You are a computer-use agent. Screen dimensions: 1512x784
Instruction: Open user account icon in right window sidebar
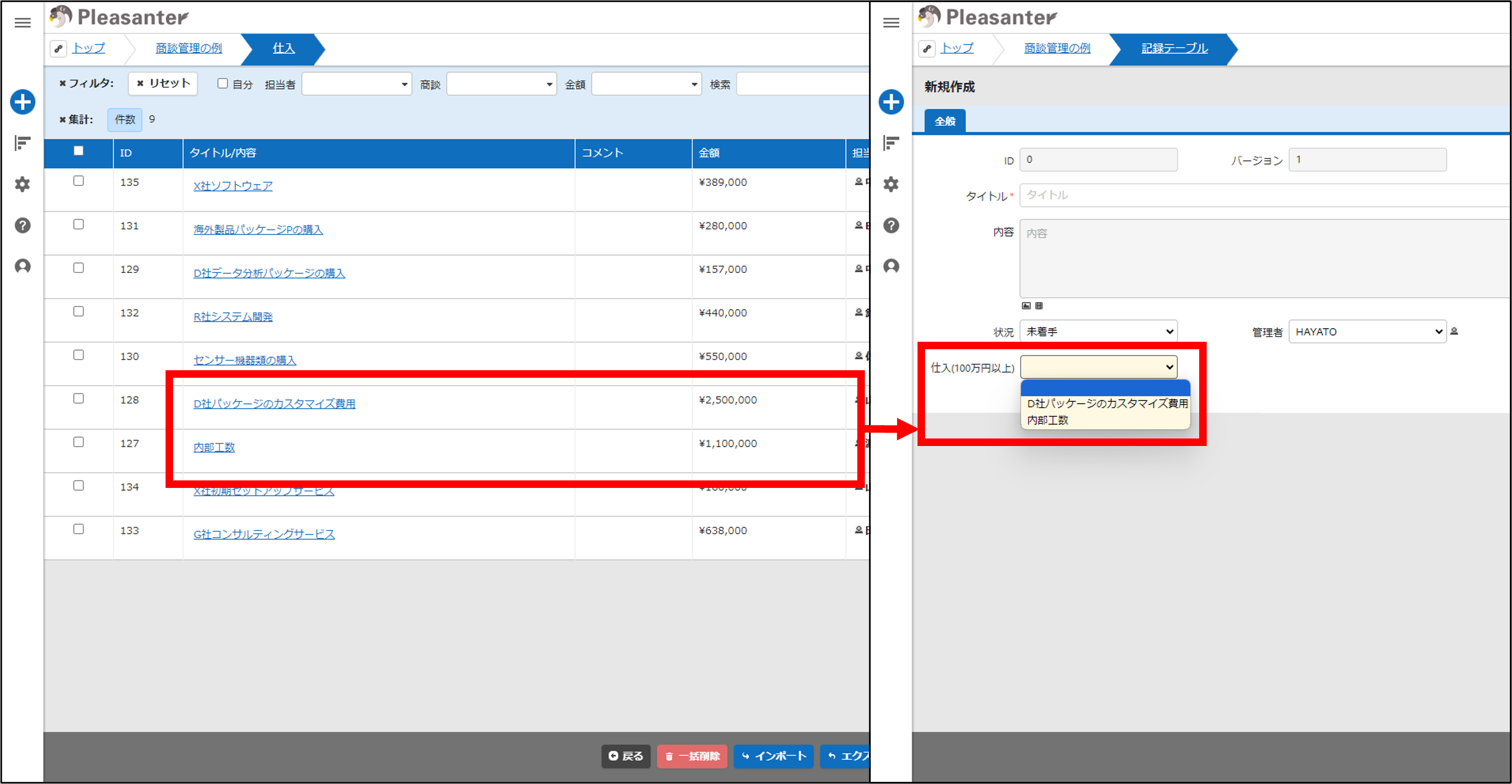(891, 267)
